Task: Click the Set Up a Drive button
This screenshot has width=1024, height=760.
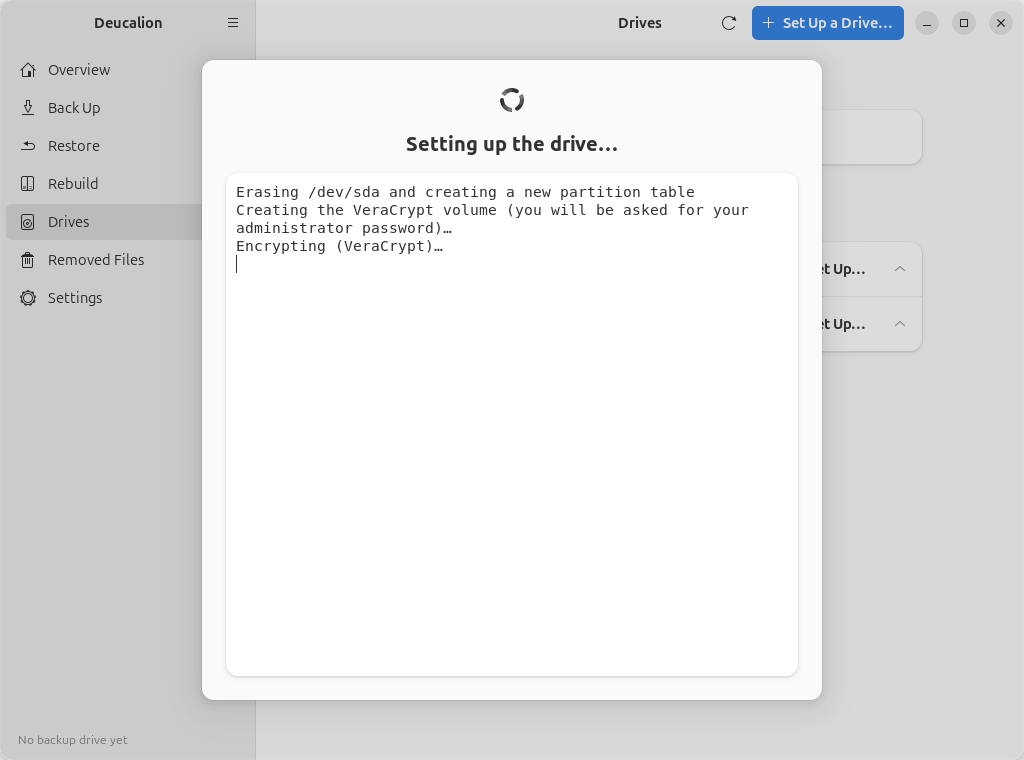Action: tap(827, 23)
